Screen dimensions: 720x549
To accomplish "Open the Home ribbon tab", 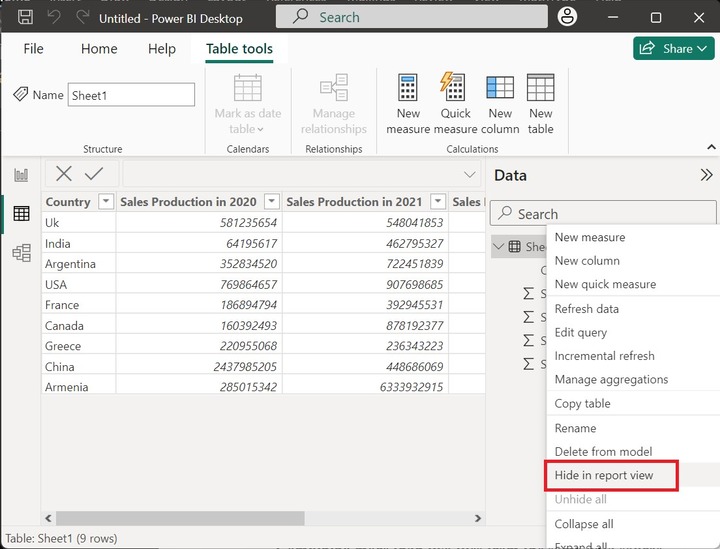I will coord(99,49).
